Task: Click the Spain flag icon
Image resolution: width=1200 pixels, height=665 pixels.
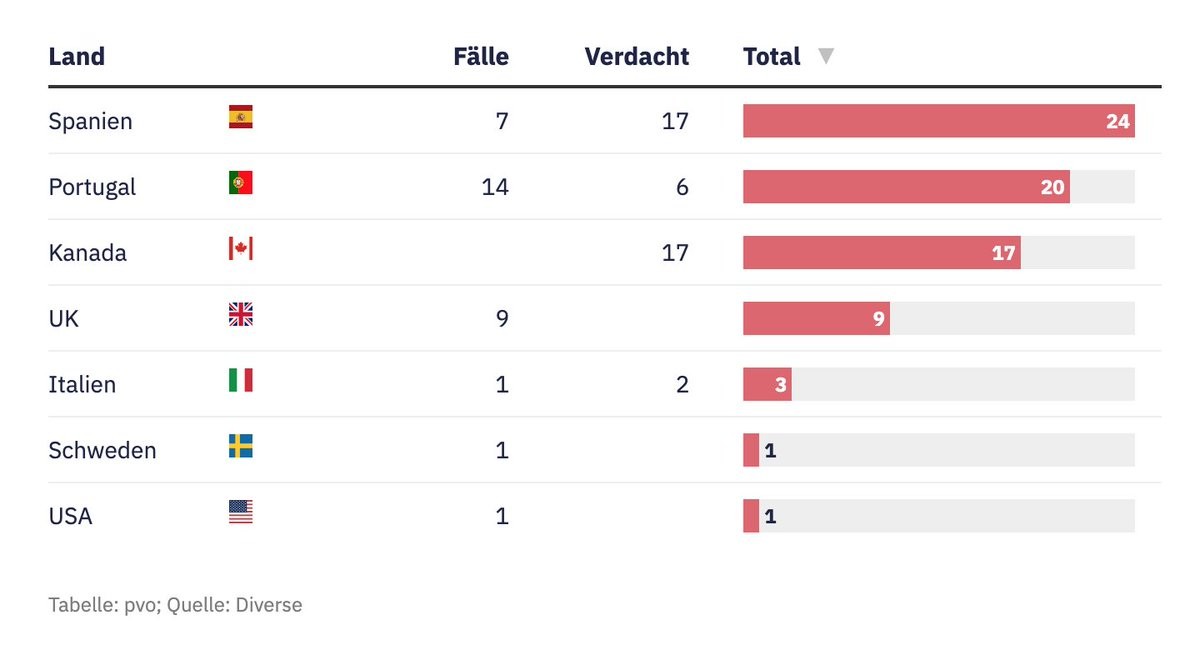Action: 240,117
